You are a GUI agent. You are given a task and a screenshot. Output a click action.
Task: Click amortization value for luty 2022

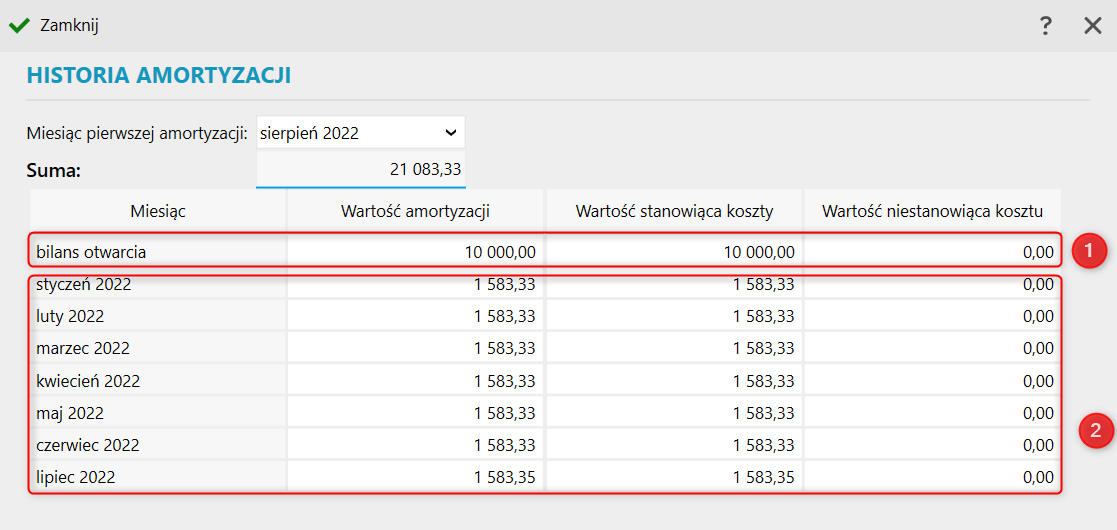pos(415,316)
